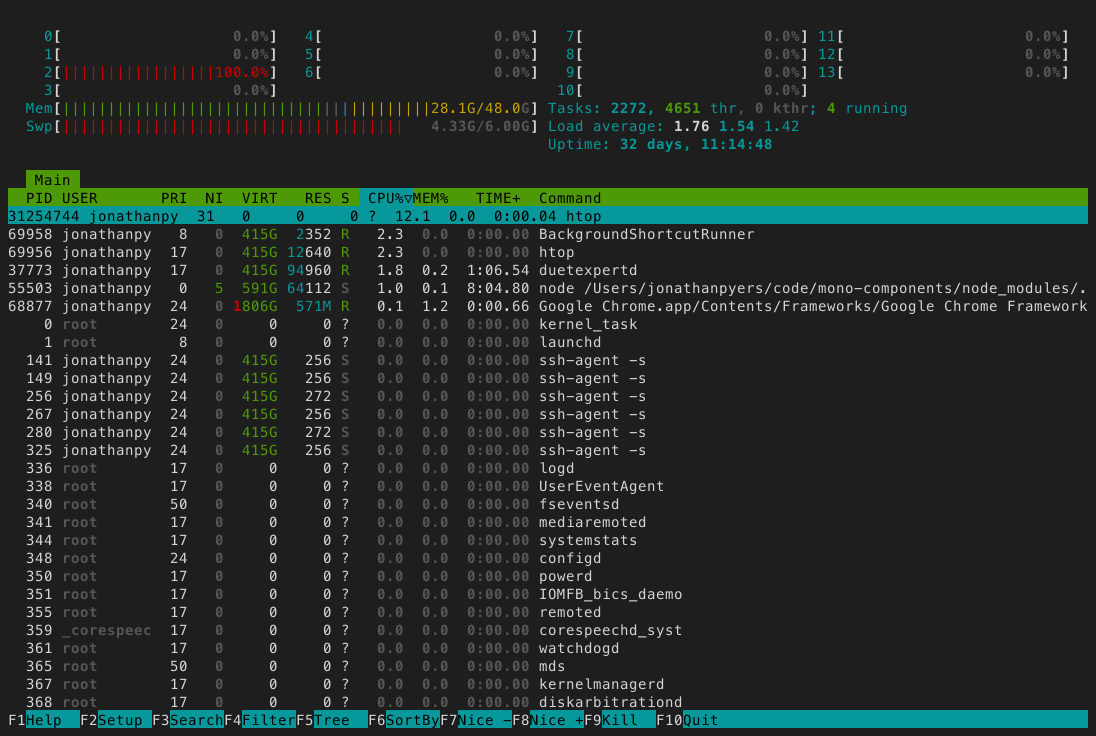The image size is (1096, 736).
Task: Select the duetexpertd process row
Action: click(400, 270)
